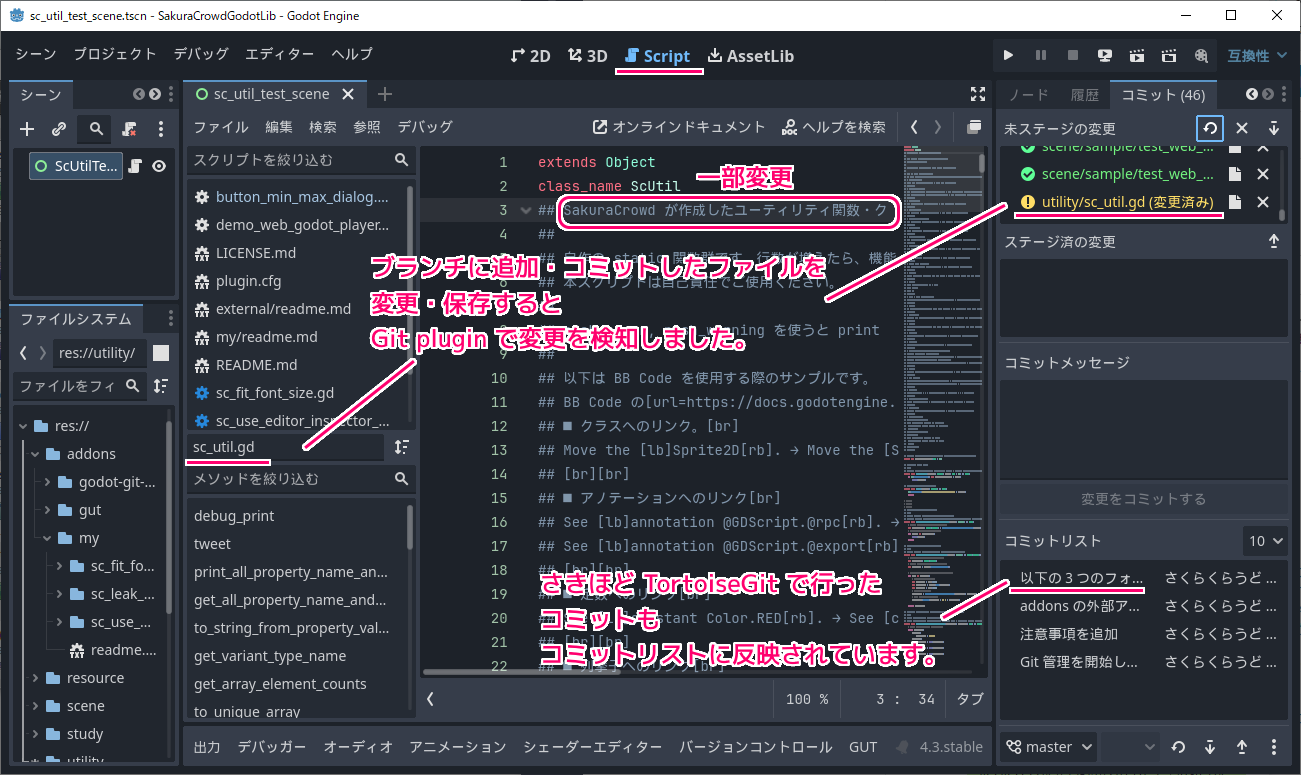Image resolution: width=1301 pixels, height=775 pixels.
Task: Add a new node with the plus icon
Action: point(28,129)
